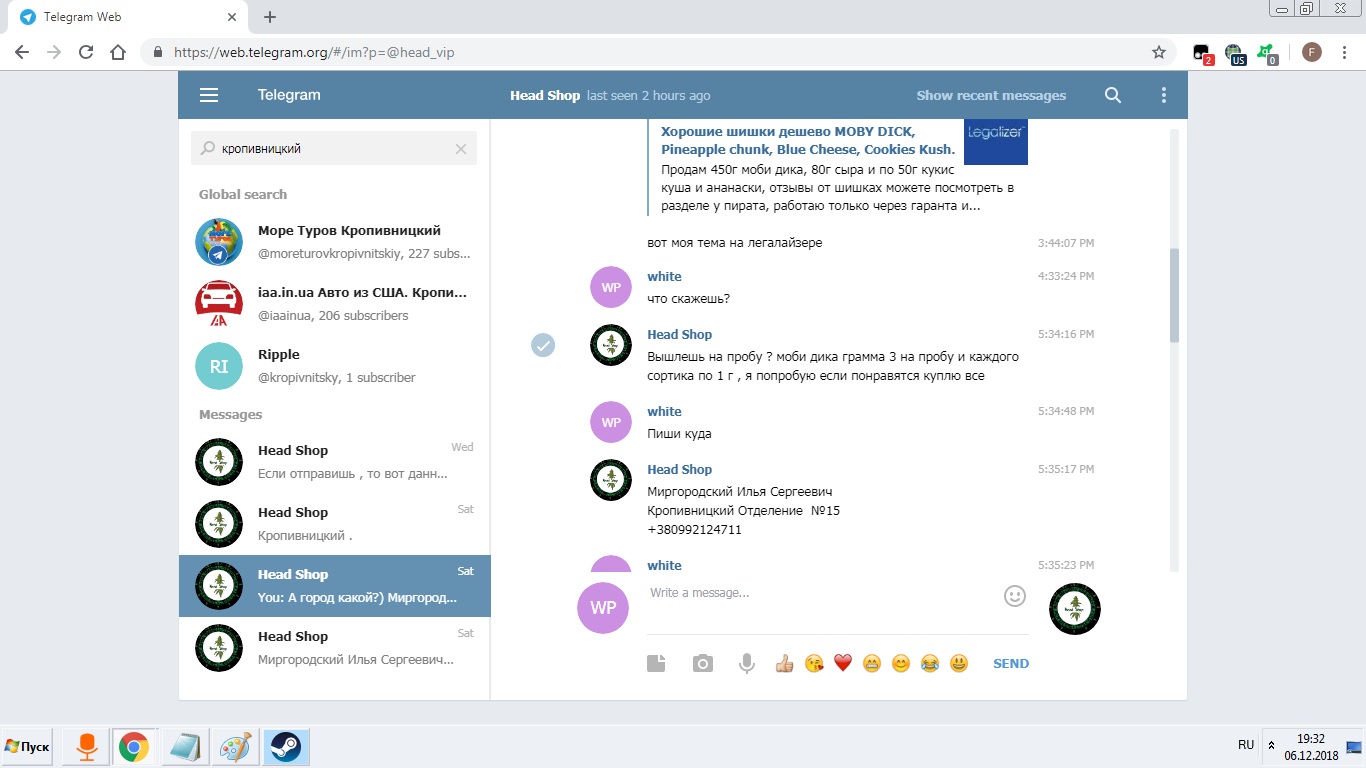The width and height of the screenshot is (1366, 768).
Task: Open Ripple @kropivnitsky search result
Action: coord(335,366)
